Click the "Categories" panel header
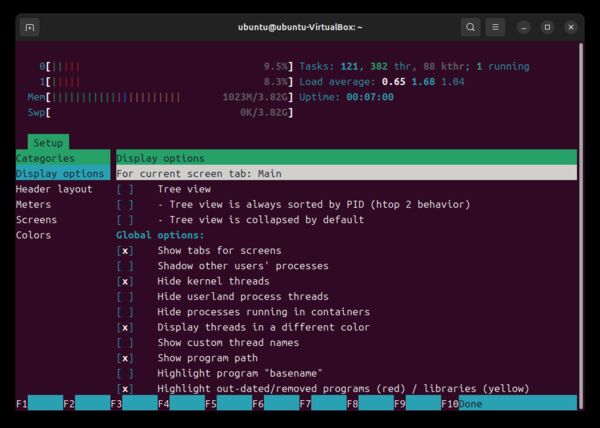600x428 pixels. [x=63, y=158]
